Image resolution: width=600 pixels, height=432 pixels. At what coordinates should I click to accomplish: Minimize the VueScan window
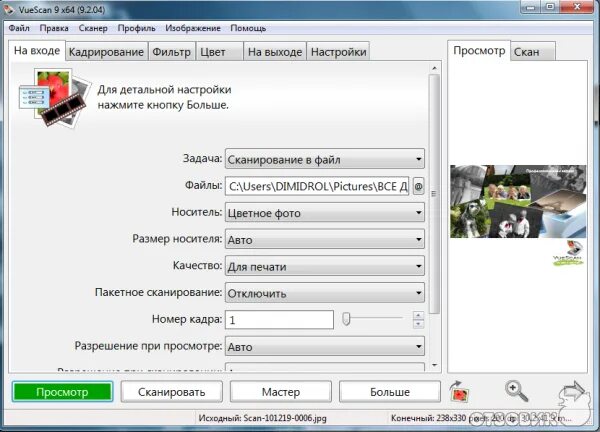[x=530, y=7]
